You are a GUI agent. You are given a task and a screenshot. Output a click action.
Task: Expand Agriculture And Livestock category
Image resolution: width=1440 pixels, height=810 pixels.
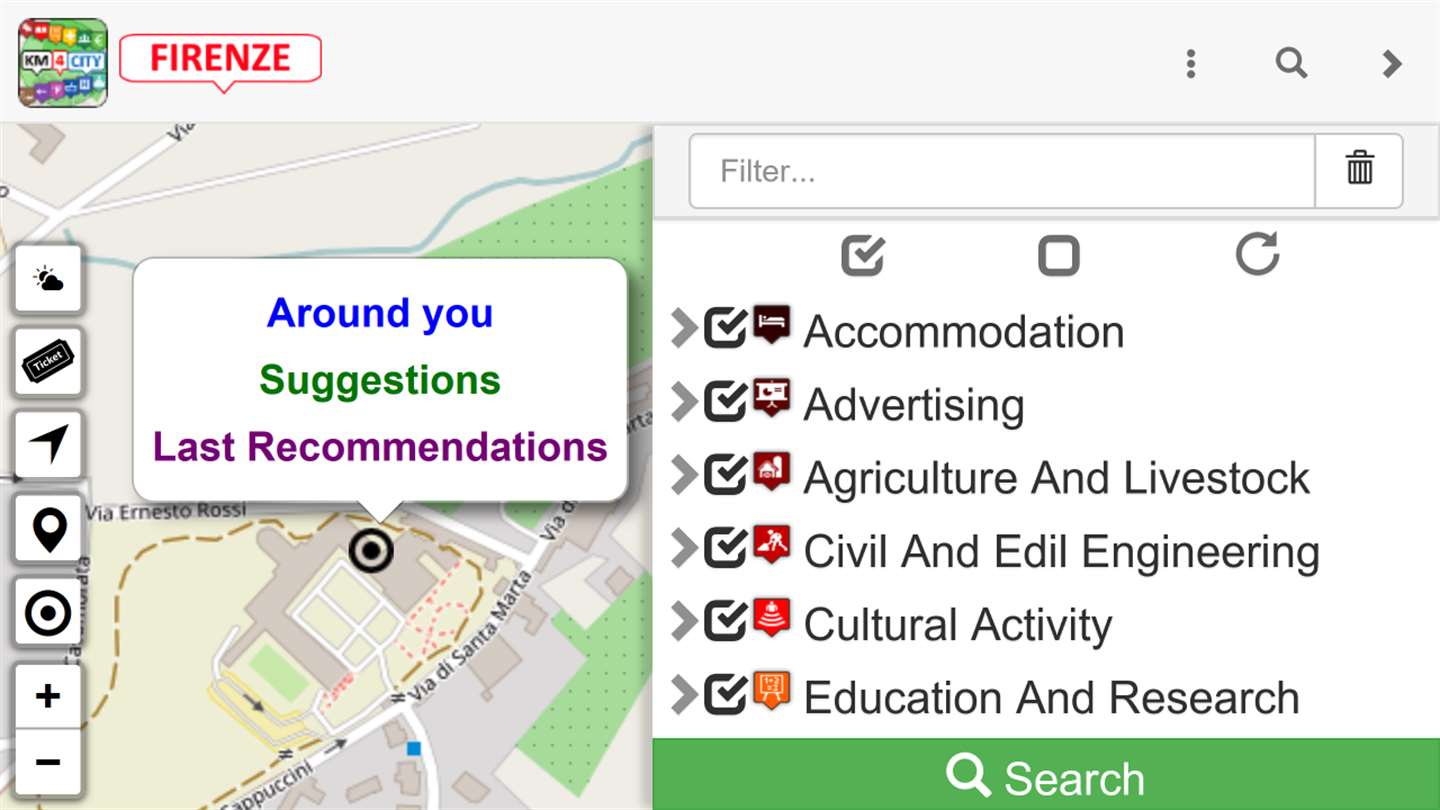coord(684,475)
